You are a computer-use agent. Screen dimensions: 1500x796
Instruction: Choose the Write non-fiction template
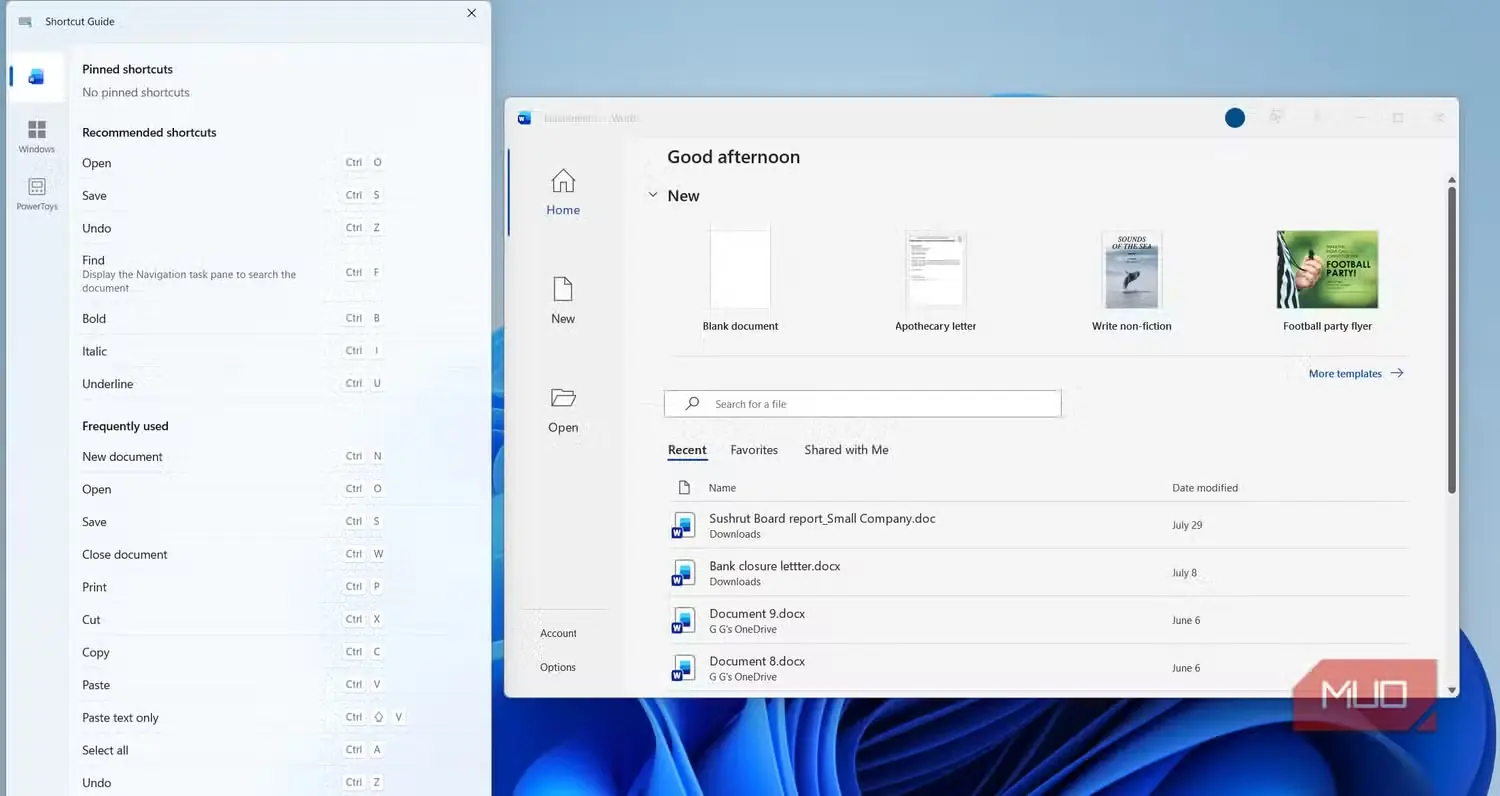1131,269
